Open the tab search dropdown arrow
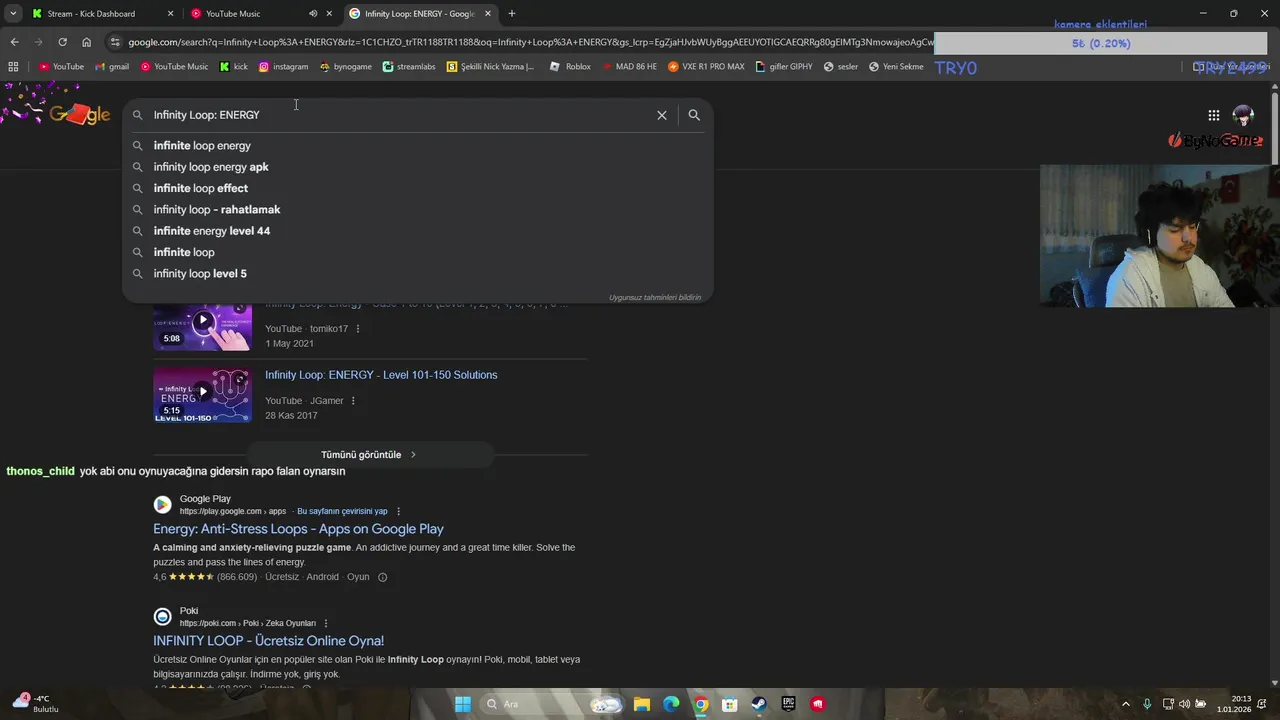1280x720 pixels. 13,14
